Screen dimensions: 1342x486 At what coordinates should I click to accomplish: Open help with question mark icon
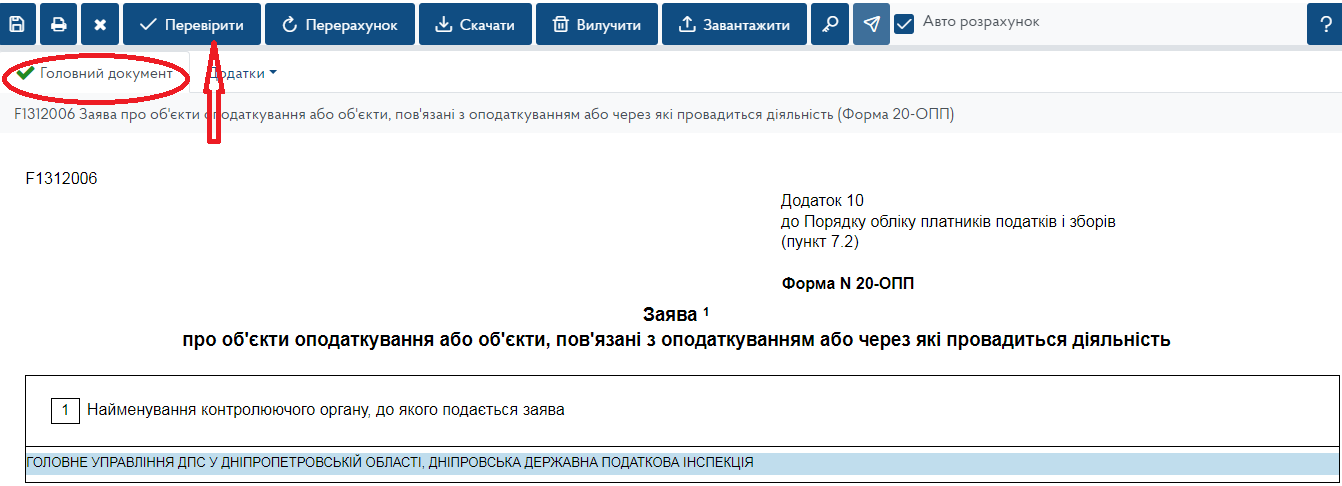1325,25
